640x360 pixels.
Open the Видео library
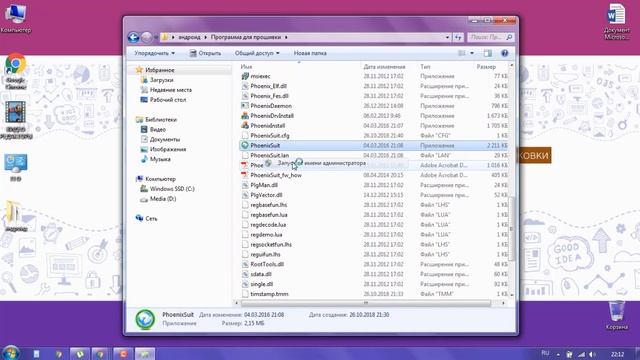tap(158, 129)
